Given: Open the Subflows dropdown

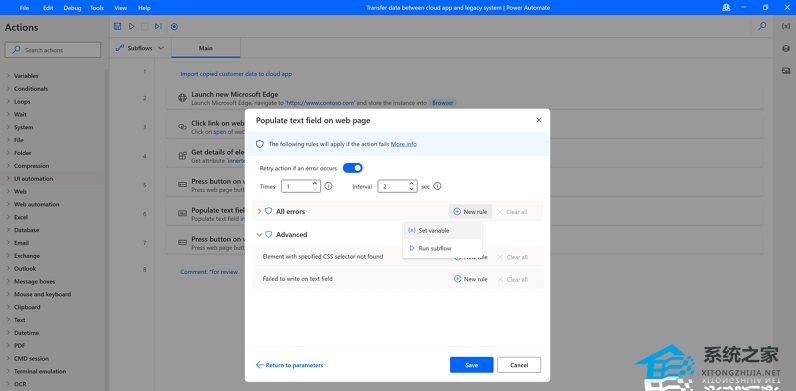Looking at the screenshot, I should point(140,48).
